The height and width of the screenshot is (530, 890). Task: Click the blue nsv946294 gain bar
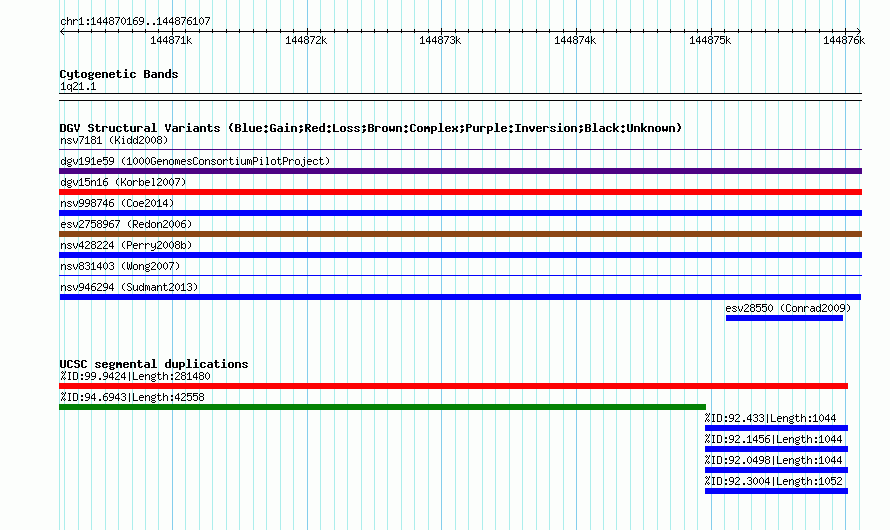point(460,297)
